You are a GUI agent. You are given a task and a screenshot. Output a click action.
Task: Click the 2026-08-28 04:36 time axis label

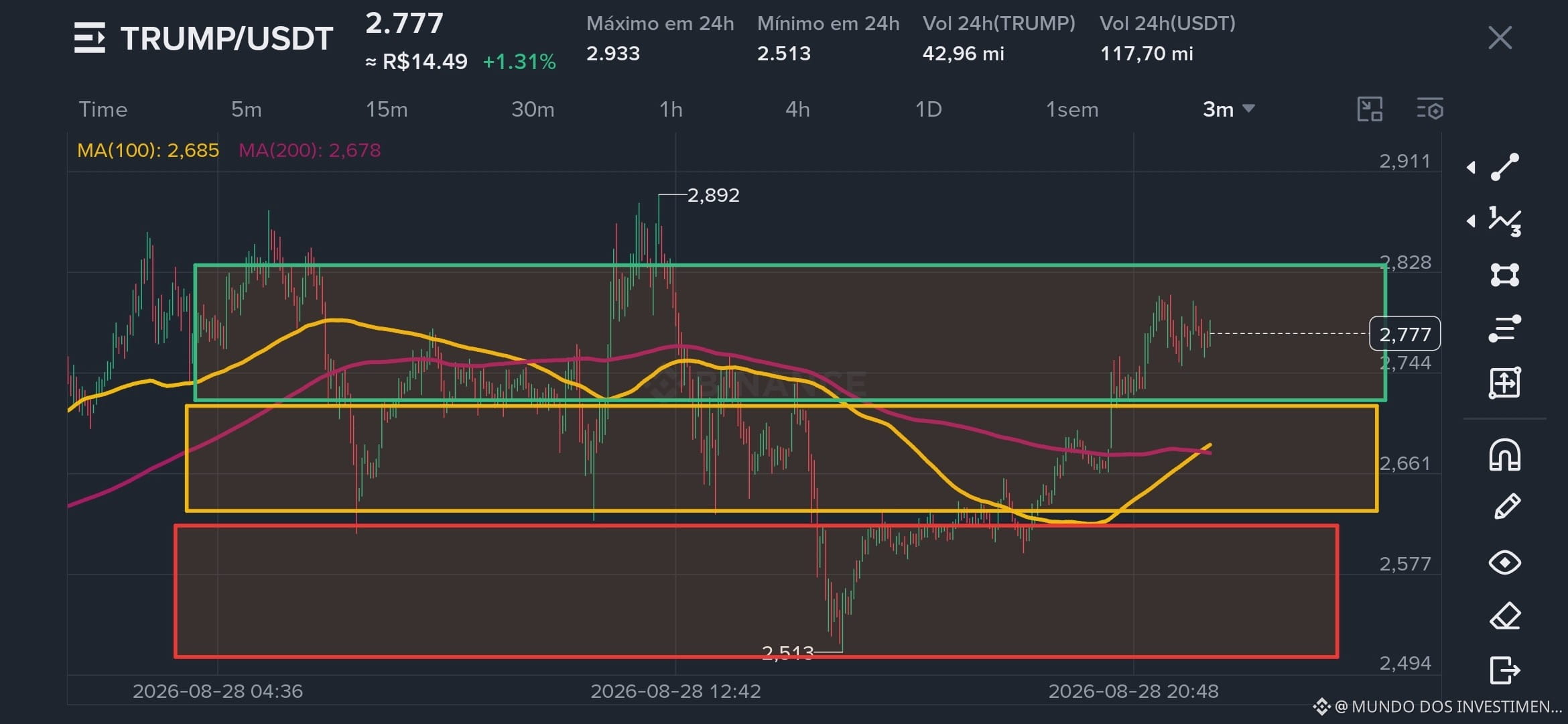218,691
